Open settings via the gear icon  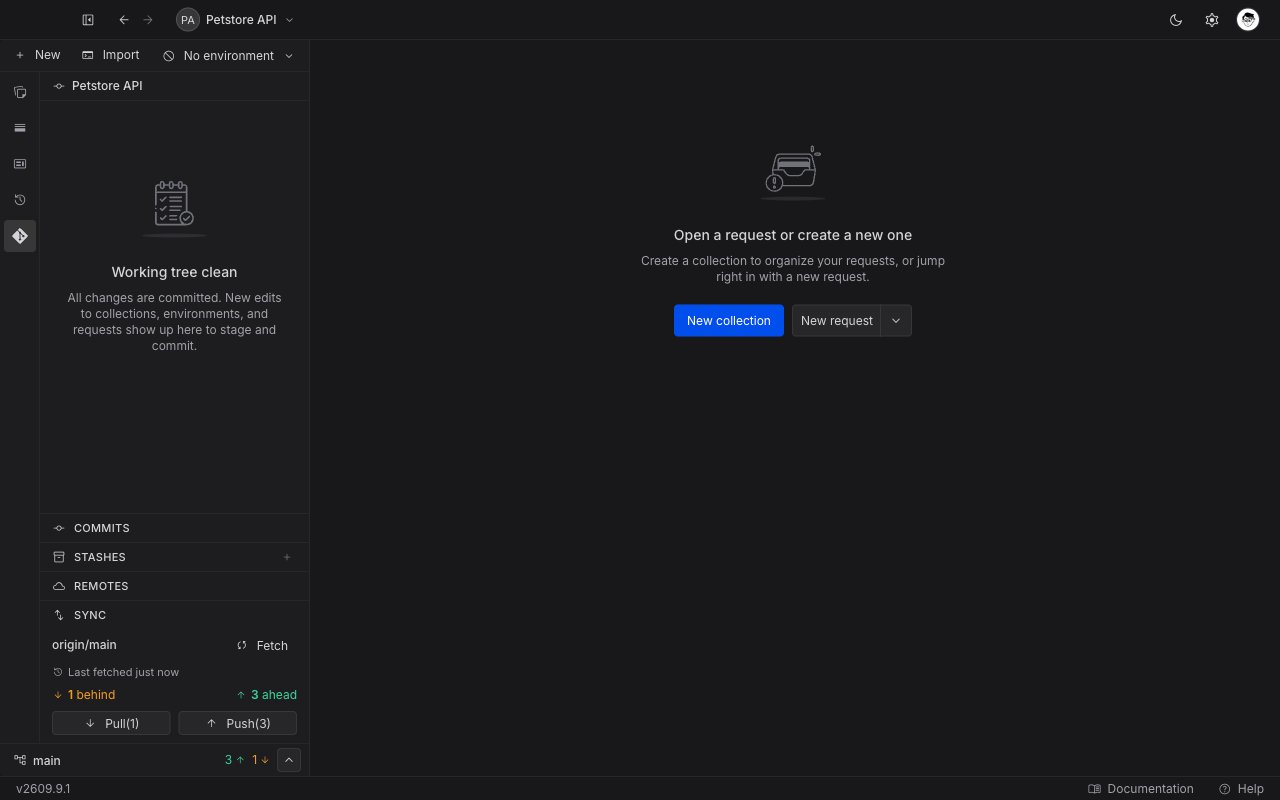(1212, 20)
